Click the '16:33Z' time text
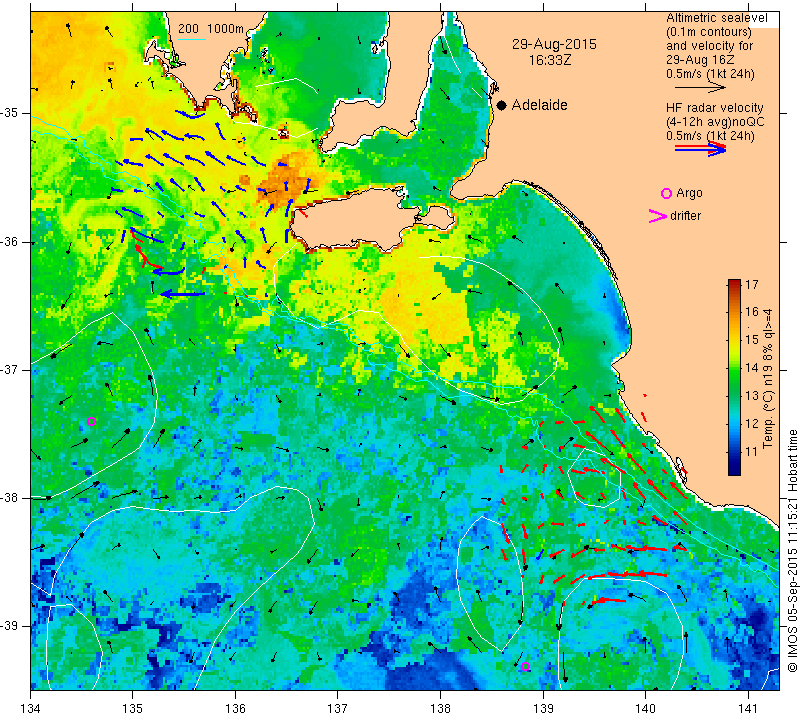Image resolution: width=800 pixels, height=720 pixels. click(550, 60)
